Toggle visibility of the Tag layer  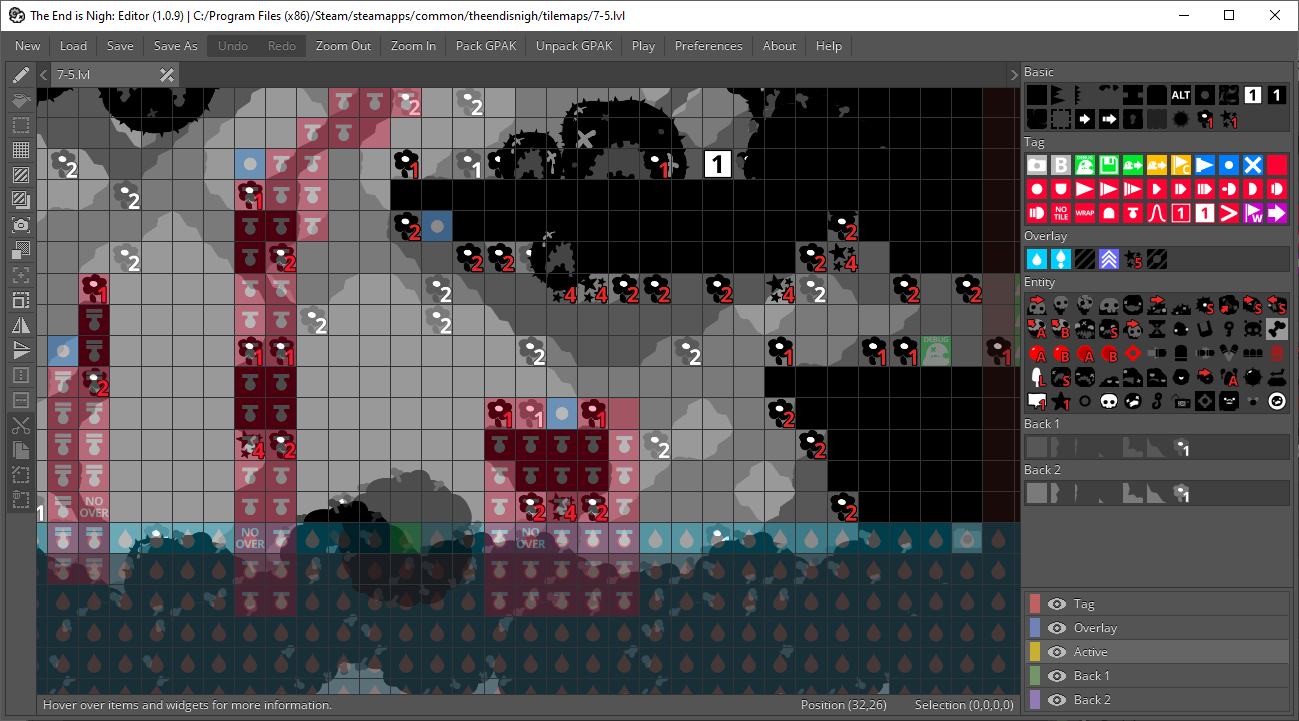[x=1057, y=604]
